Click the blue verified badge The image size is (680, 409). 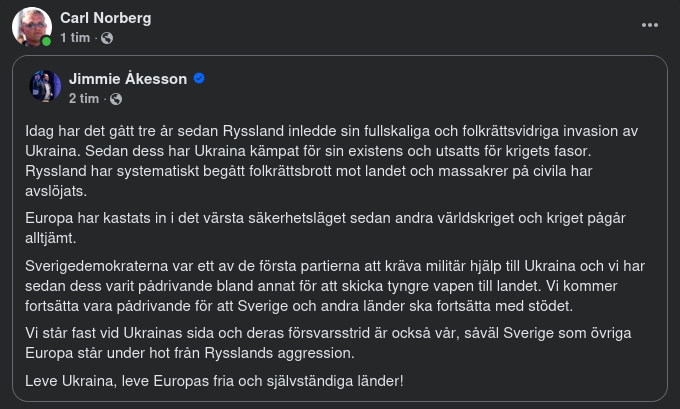(x=199, y=78)
